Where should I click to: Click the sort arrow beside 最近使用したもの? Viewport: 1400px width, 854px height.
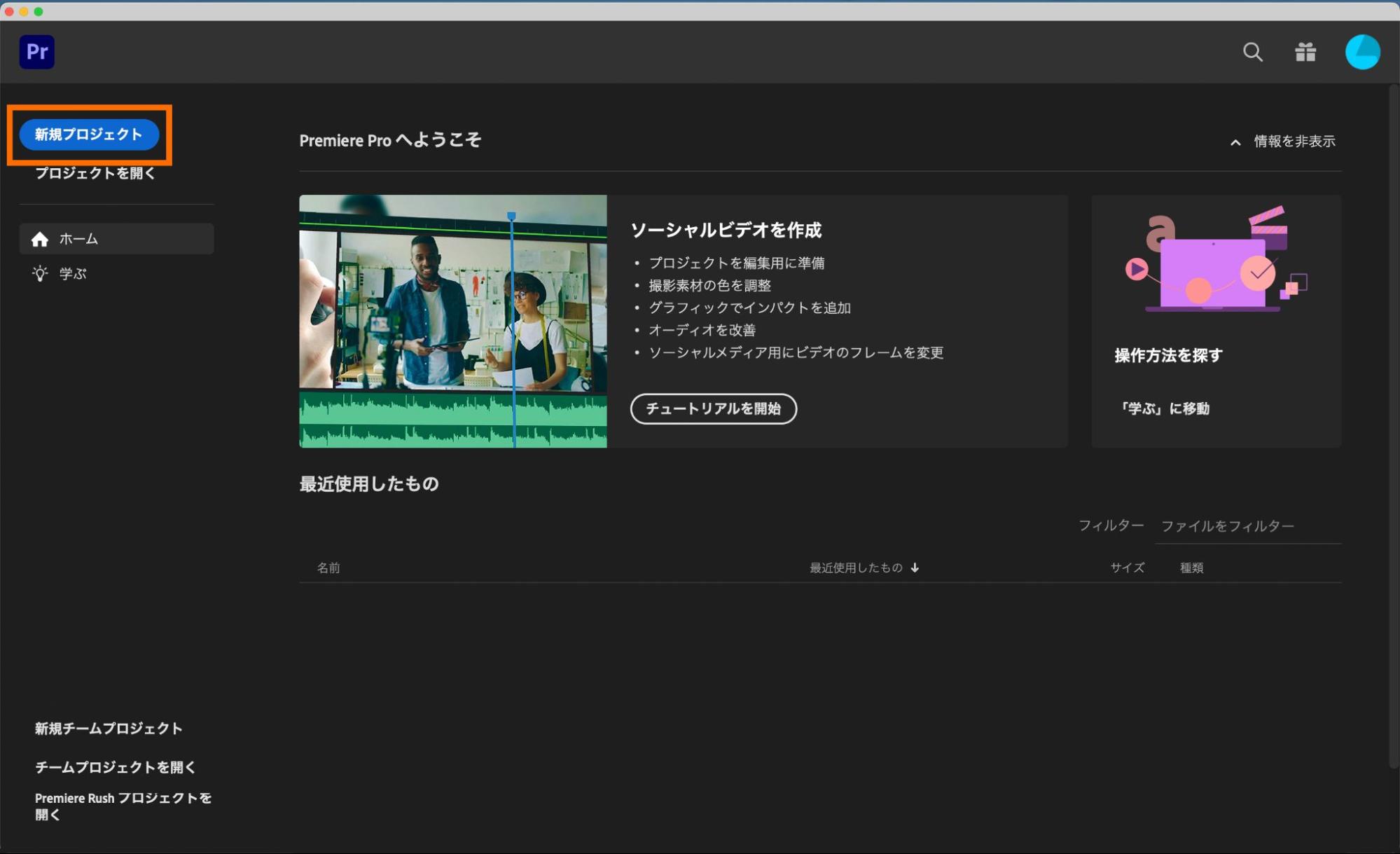(x=915, y=568)
